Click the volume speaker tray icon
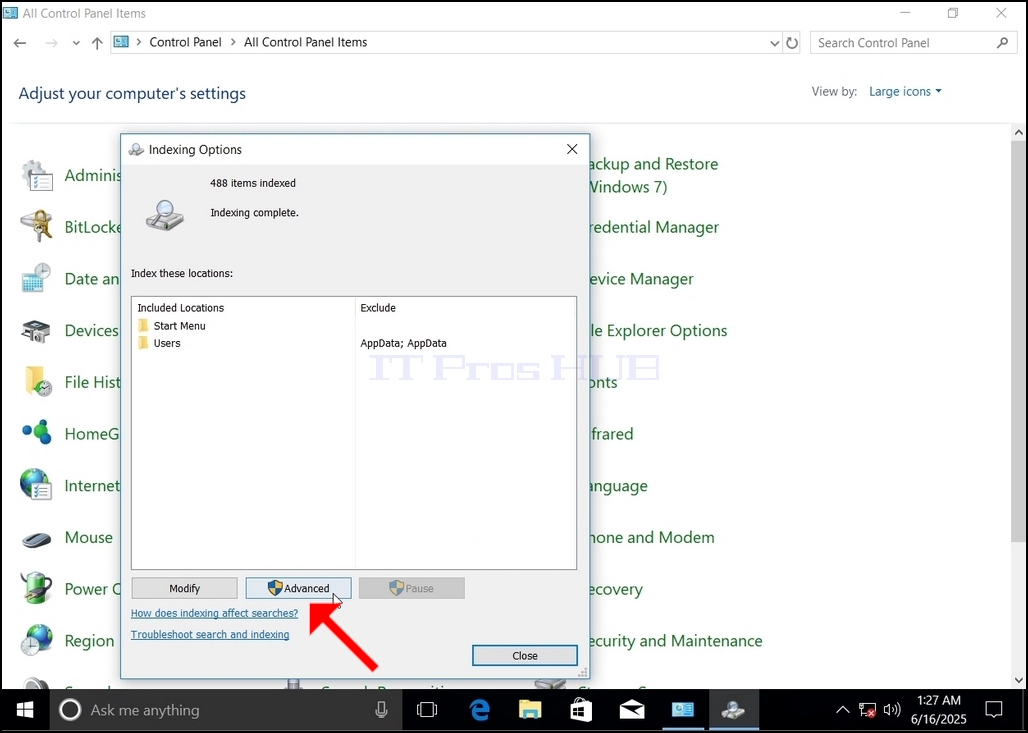The height and width of the screenshot is (733, 1028). coord(891,710)
